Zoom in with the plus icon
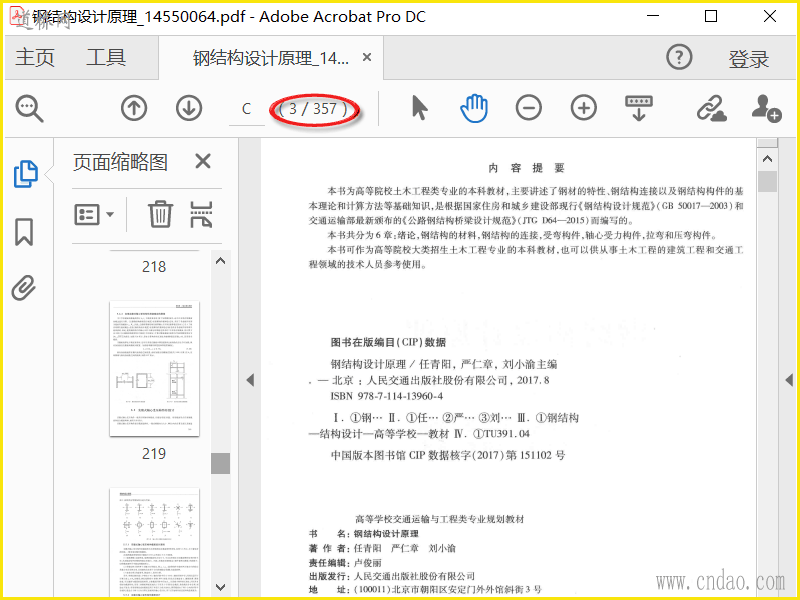 coord(584,108)
